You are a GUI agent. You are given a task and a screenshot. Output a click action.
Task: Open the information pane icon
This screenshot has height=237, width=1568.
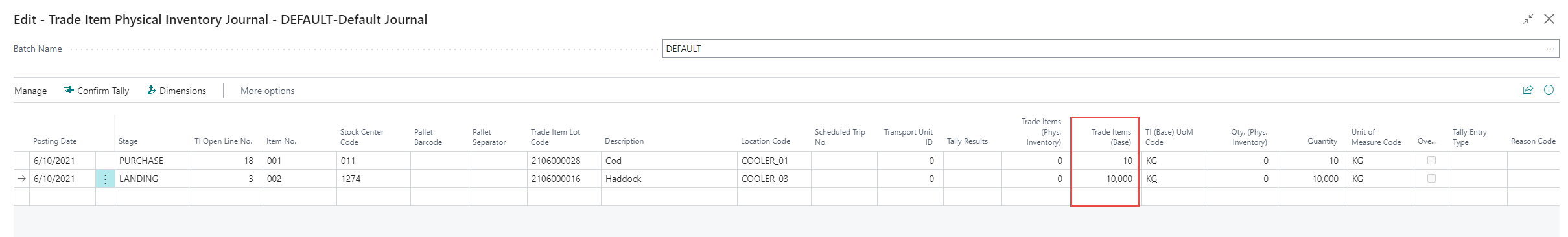click(x=1549, y=90)
